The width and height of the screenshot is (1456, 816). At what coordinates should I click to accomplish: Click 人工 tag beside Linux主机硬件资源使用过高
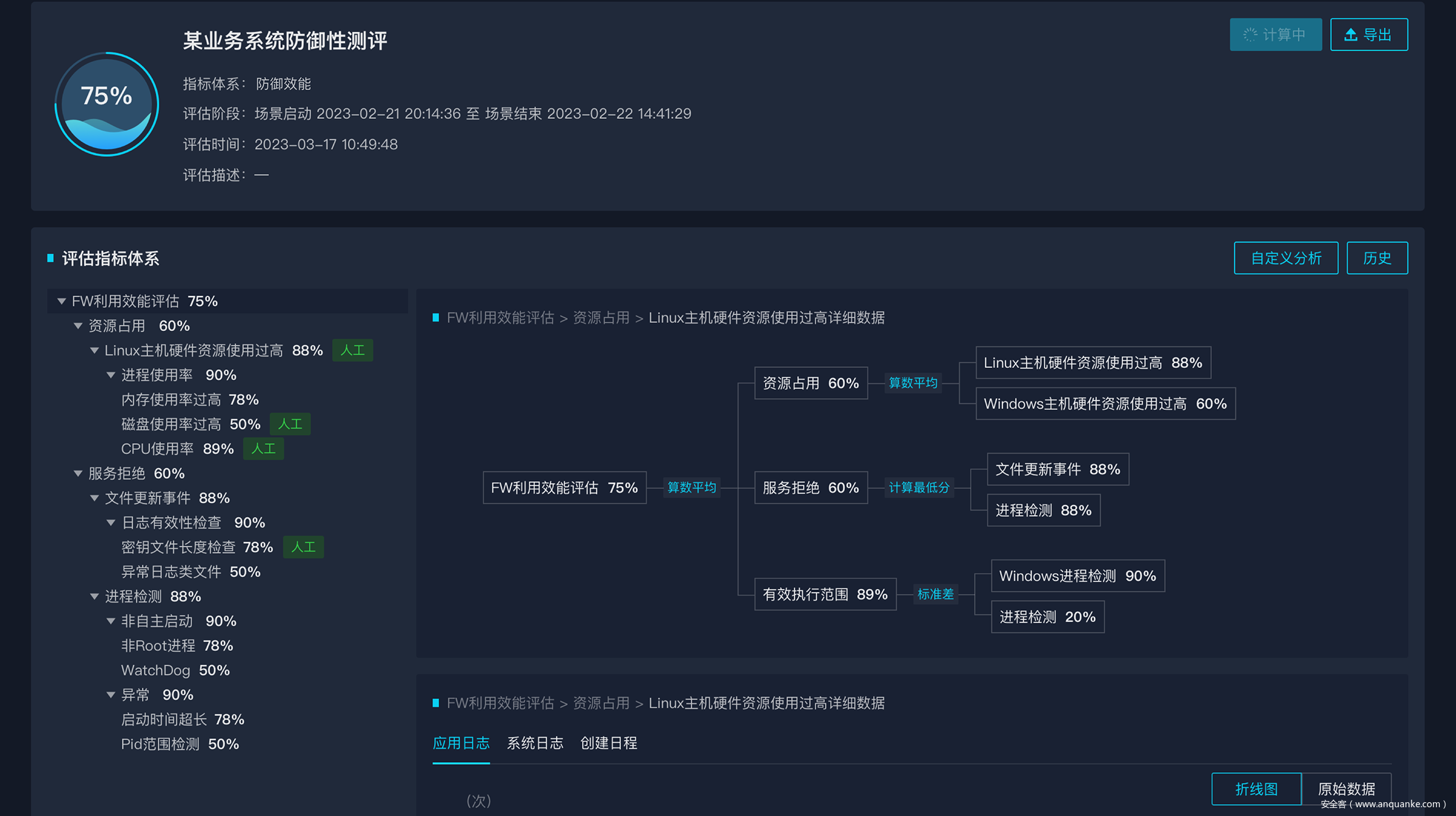[352, 350]
